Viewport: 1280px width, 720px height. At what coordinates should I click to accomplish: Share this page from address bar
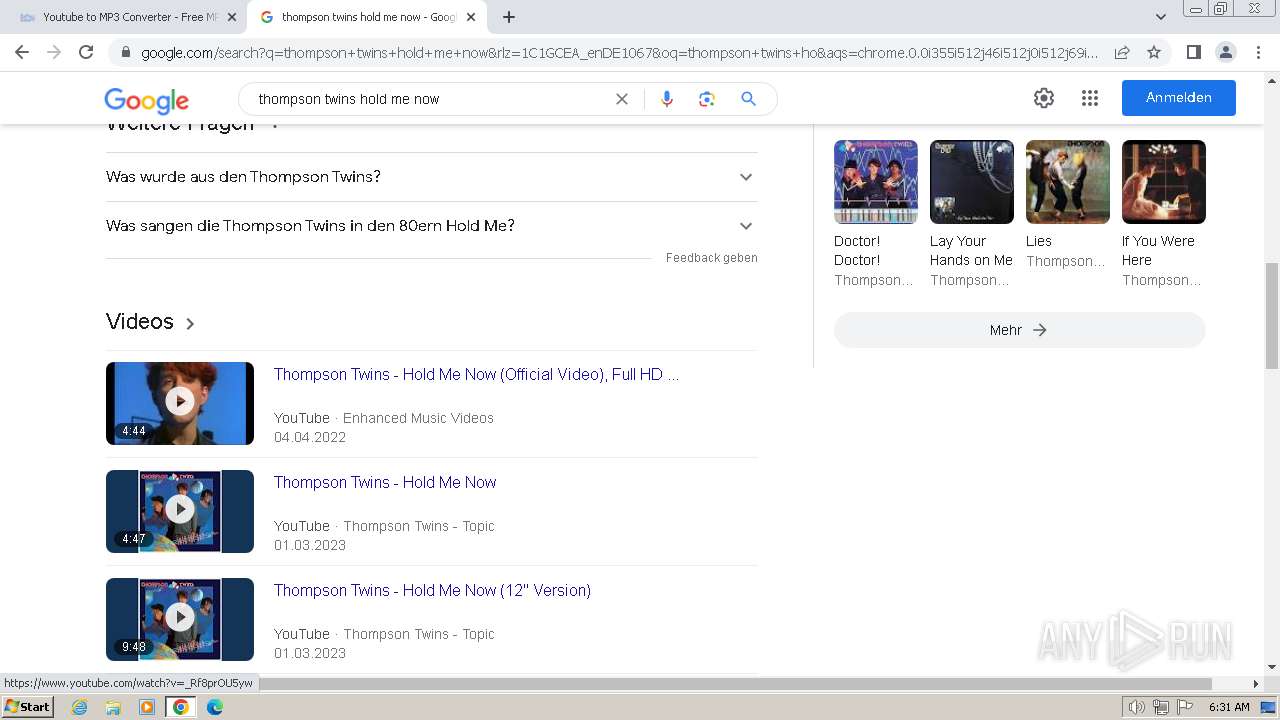coord(1122,52)
